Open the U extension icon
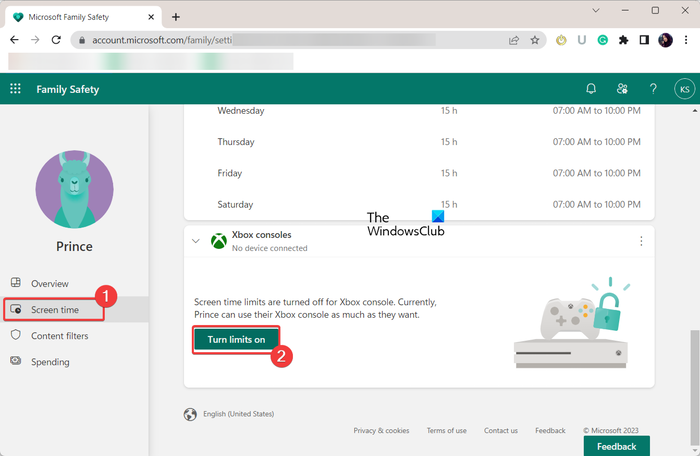Image resolution: width=700 pixels, height=456 pixels. coord(581,40)
